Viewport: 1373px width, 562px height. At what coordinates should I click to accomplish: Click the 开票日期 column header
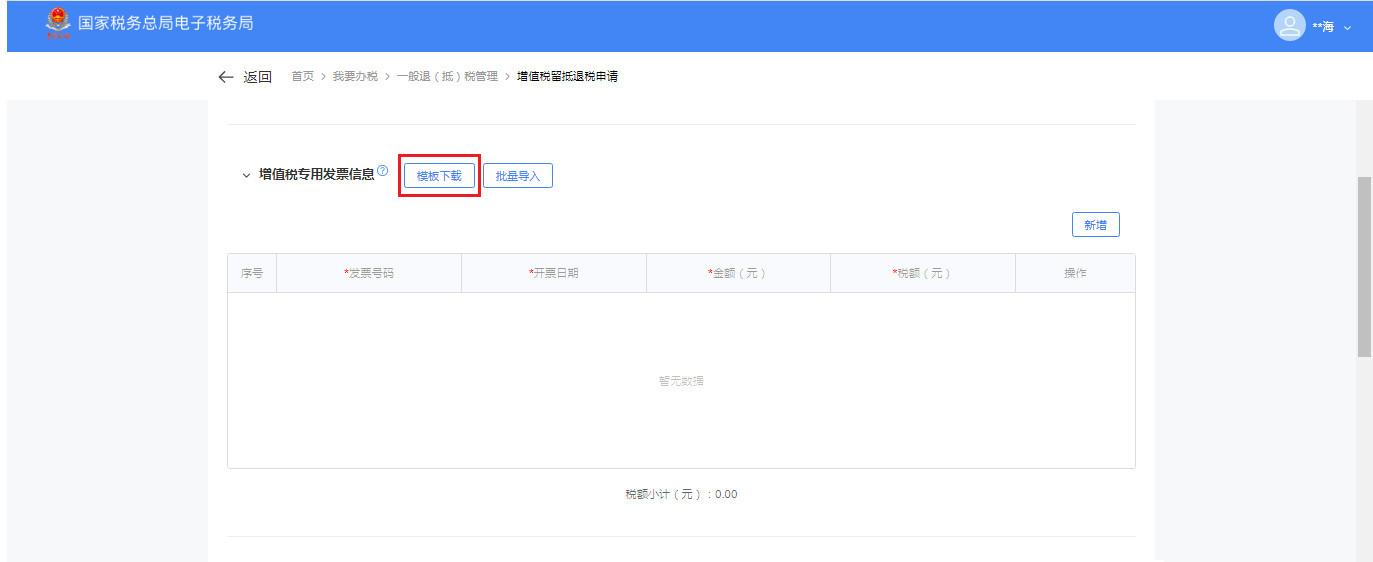[x=554, y=273]
